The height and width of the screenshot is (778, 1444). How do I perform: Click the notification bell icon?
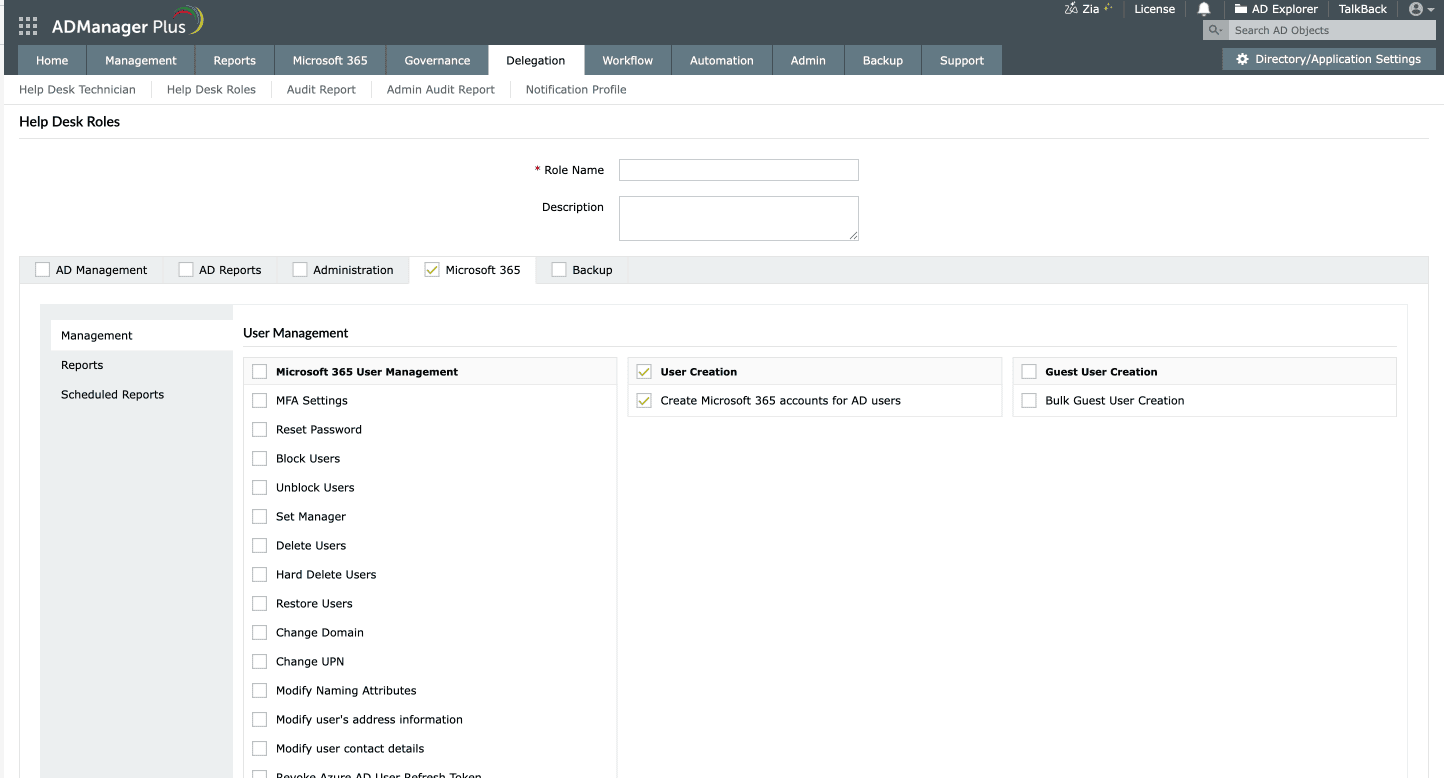(x=1203, y=9)
